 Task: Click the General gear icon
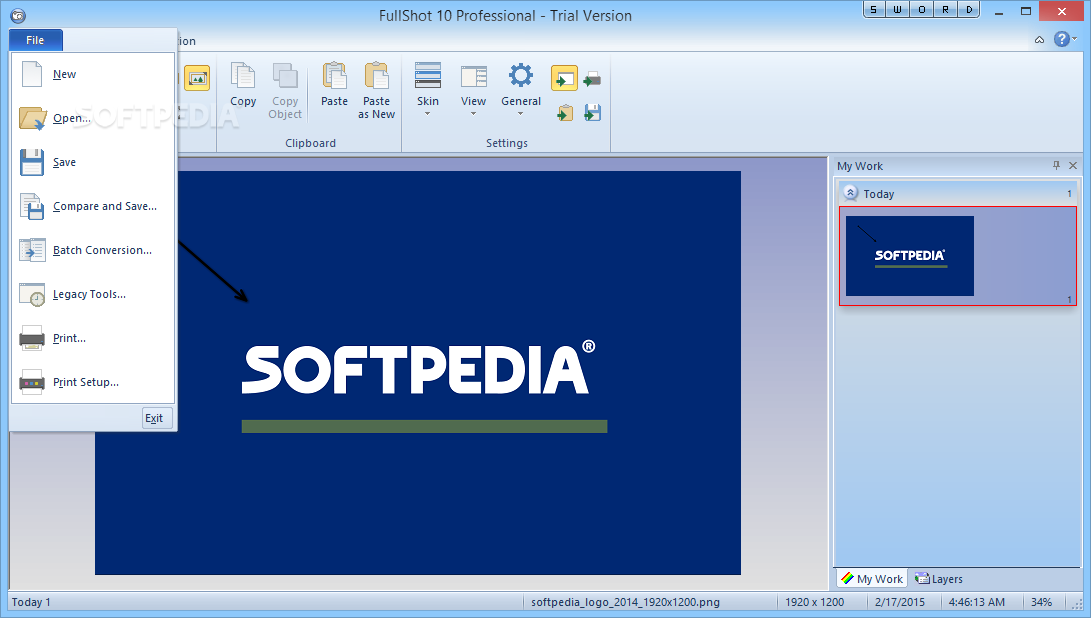coord(520,76)
